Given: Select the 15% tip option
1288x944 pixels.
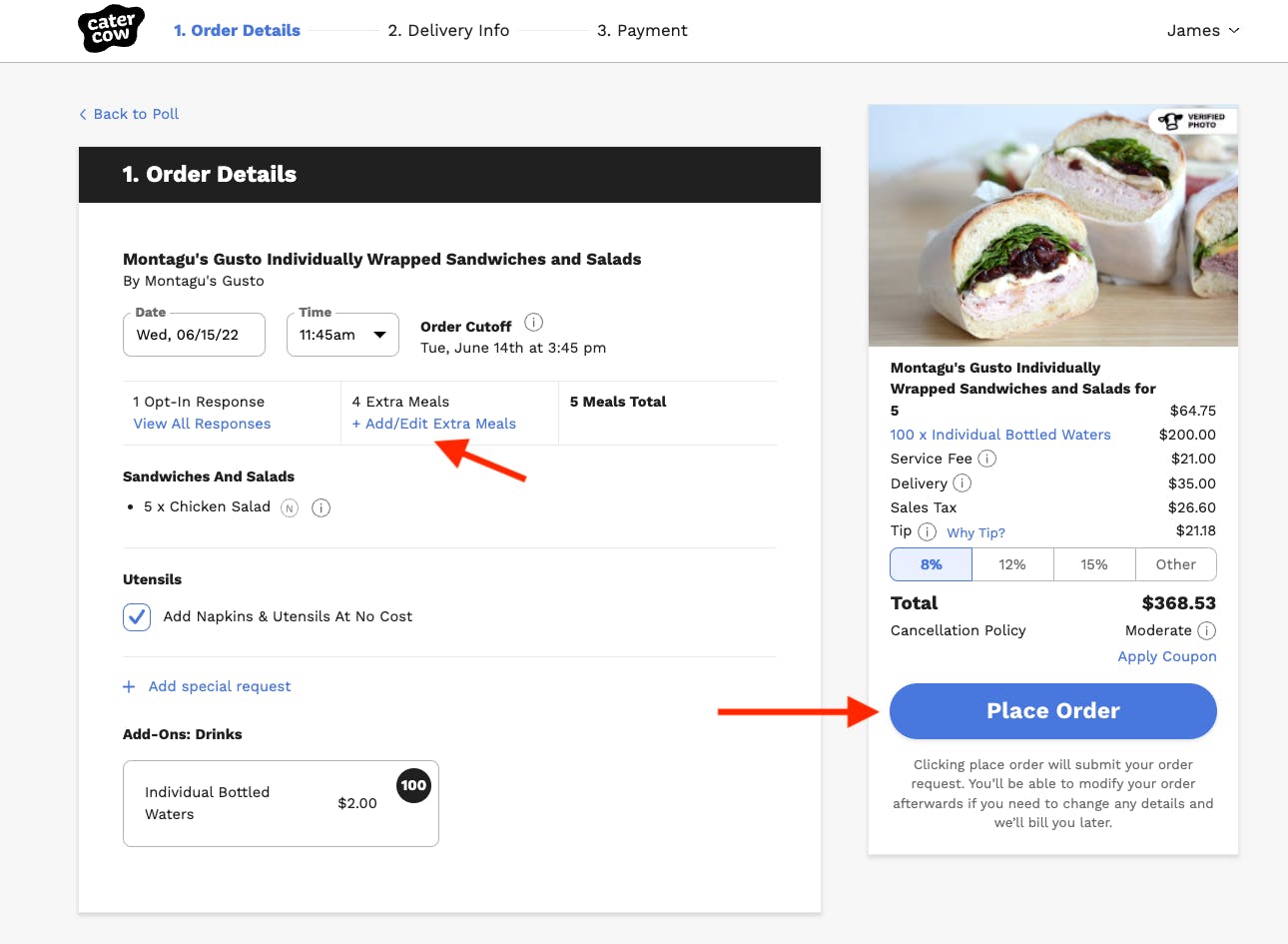Looking at the screenshot, I should point(1094,564).
